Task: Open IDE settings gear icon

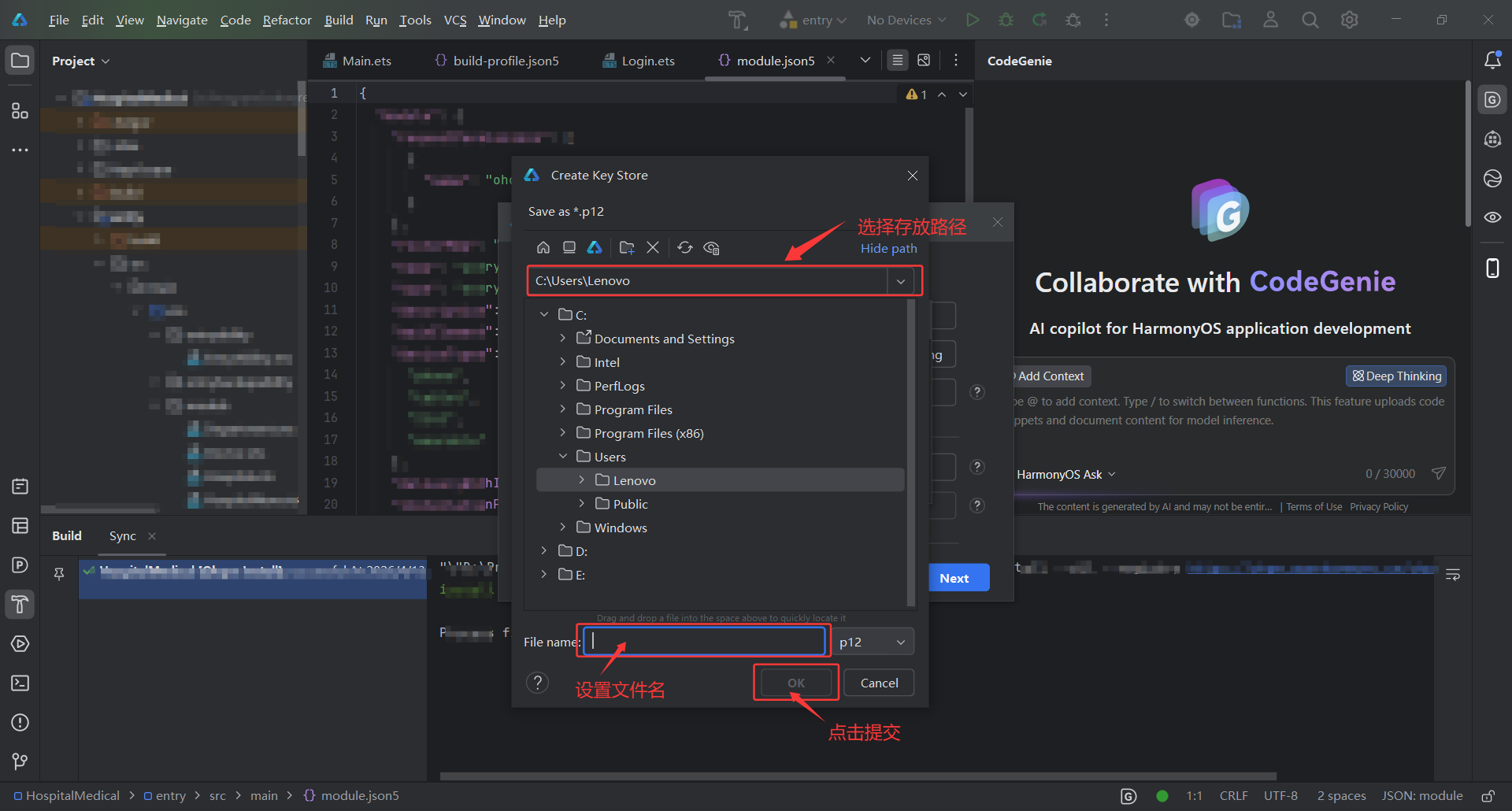Action: tap(1349, 20)
